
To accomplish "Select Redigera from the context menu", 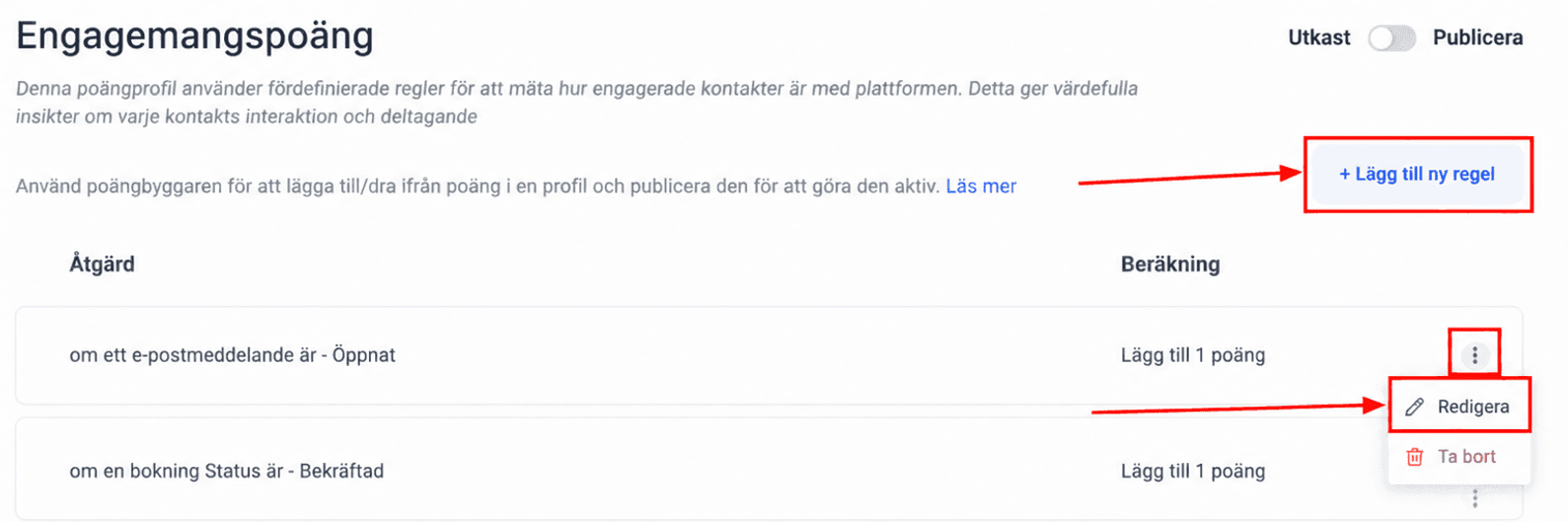I will click(1459, 407).
